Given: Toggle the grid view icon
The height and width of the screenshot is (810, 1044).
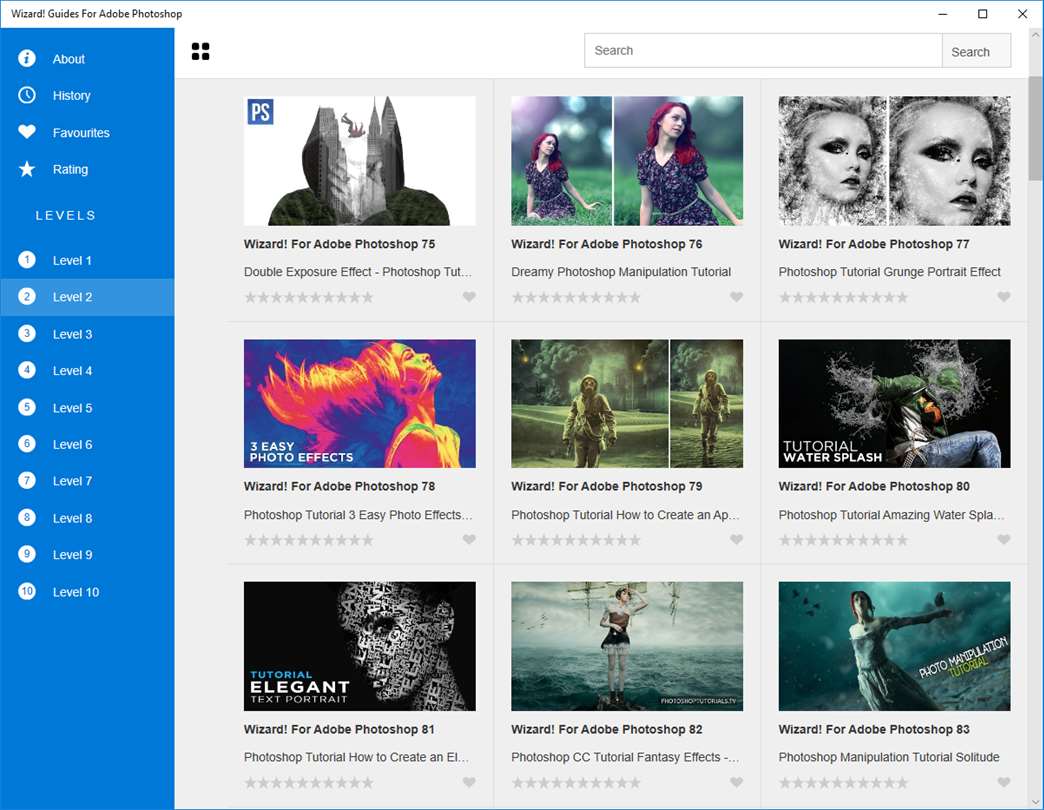Looking at the screenshot, I should tap(200, 51).
